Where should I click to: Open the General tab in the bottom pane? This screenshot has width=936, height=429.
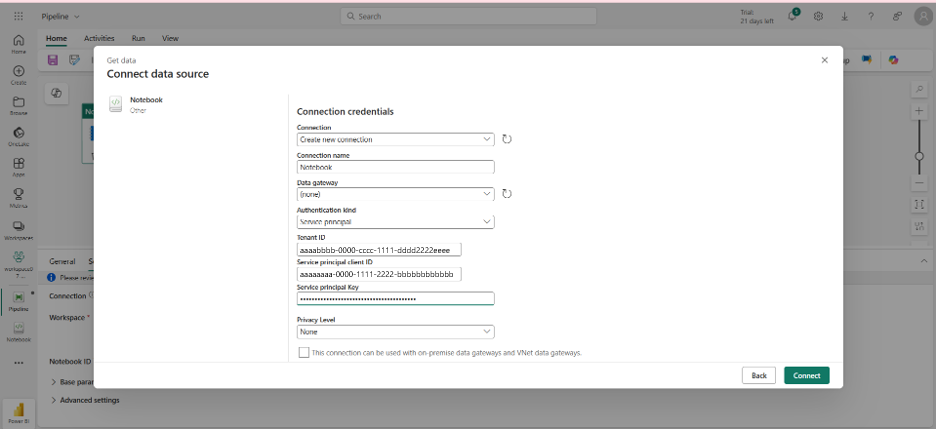pos(62,261)
